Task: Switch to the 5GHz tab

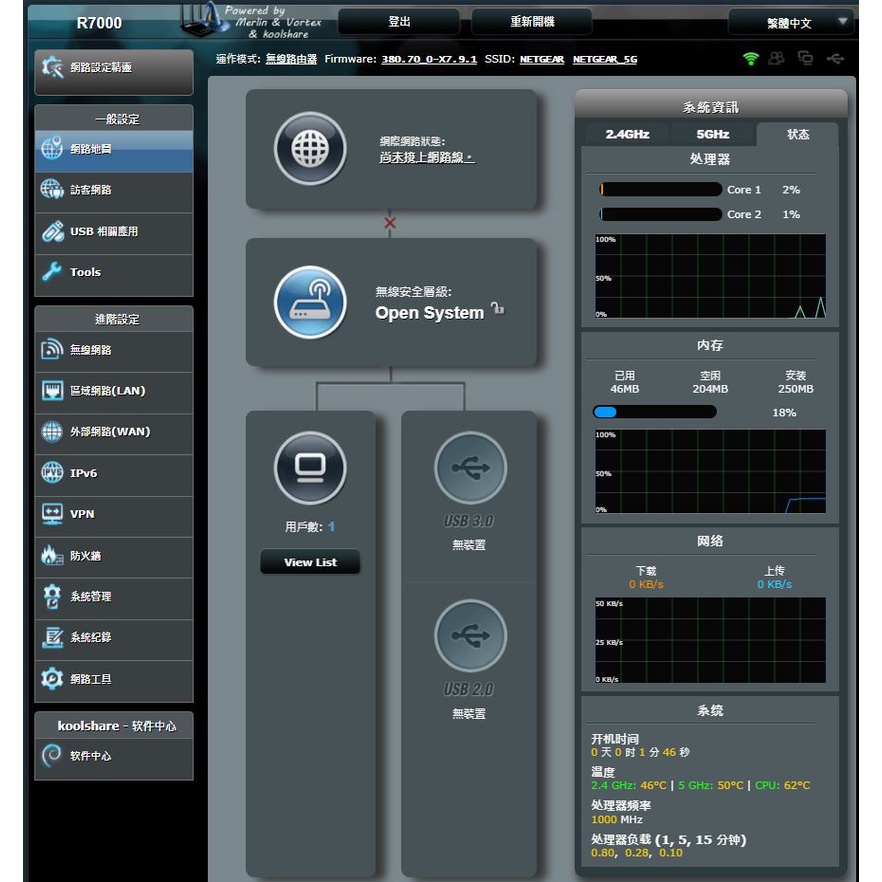Action: coord(712,134)
